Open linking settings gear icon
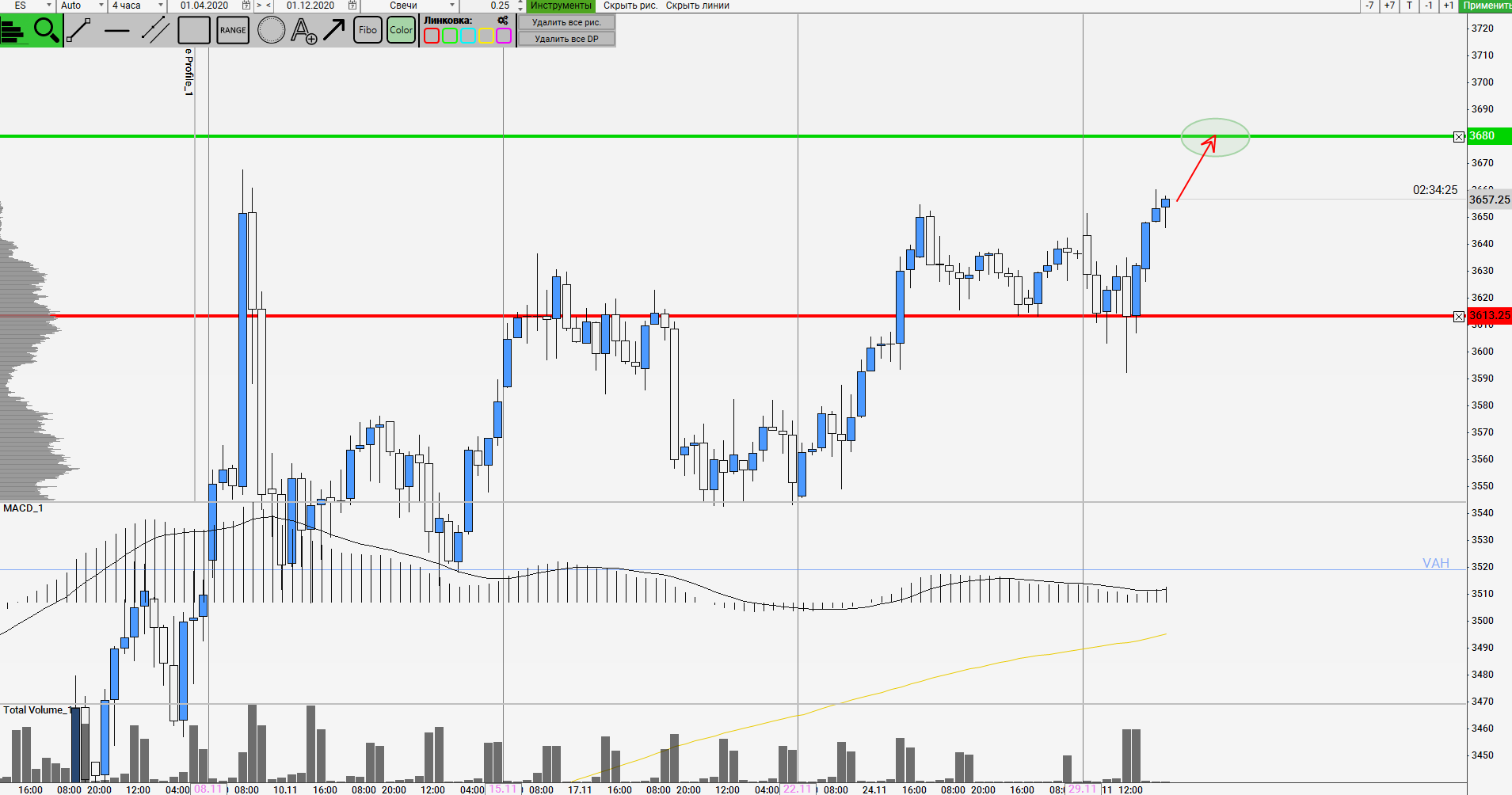This screenshot has height=795, width=1512. tap(503, 21)
